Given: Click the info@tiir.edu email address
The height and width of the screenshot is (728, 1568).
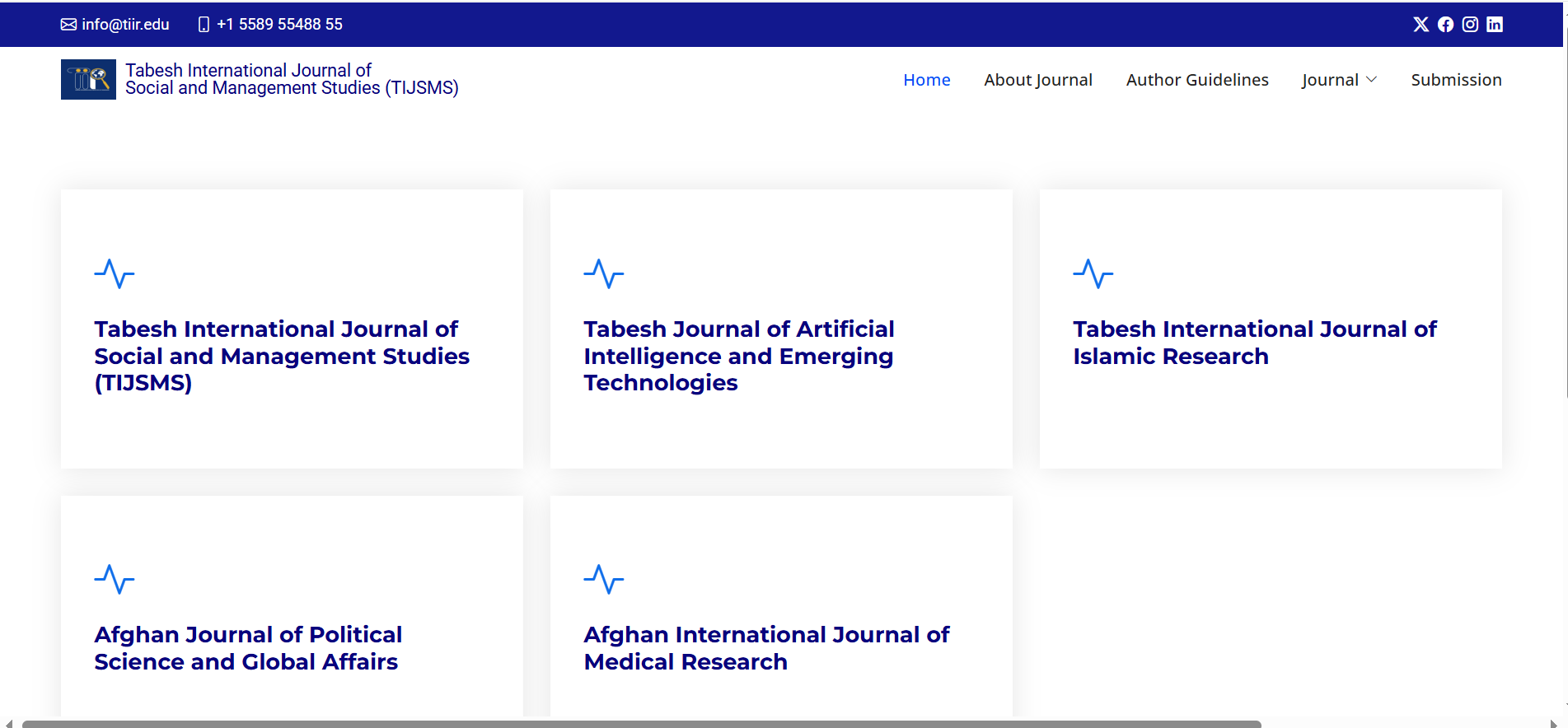Looking at the screenshot, I should pos(125,25).
